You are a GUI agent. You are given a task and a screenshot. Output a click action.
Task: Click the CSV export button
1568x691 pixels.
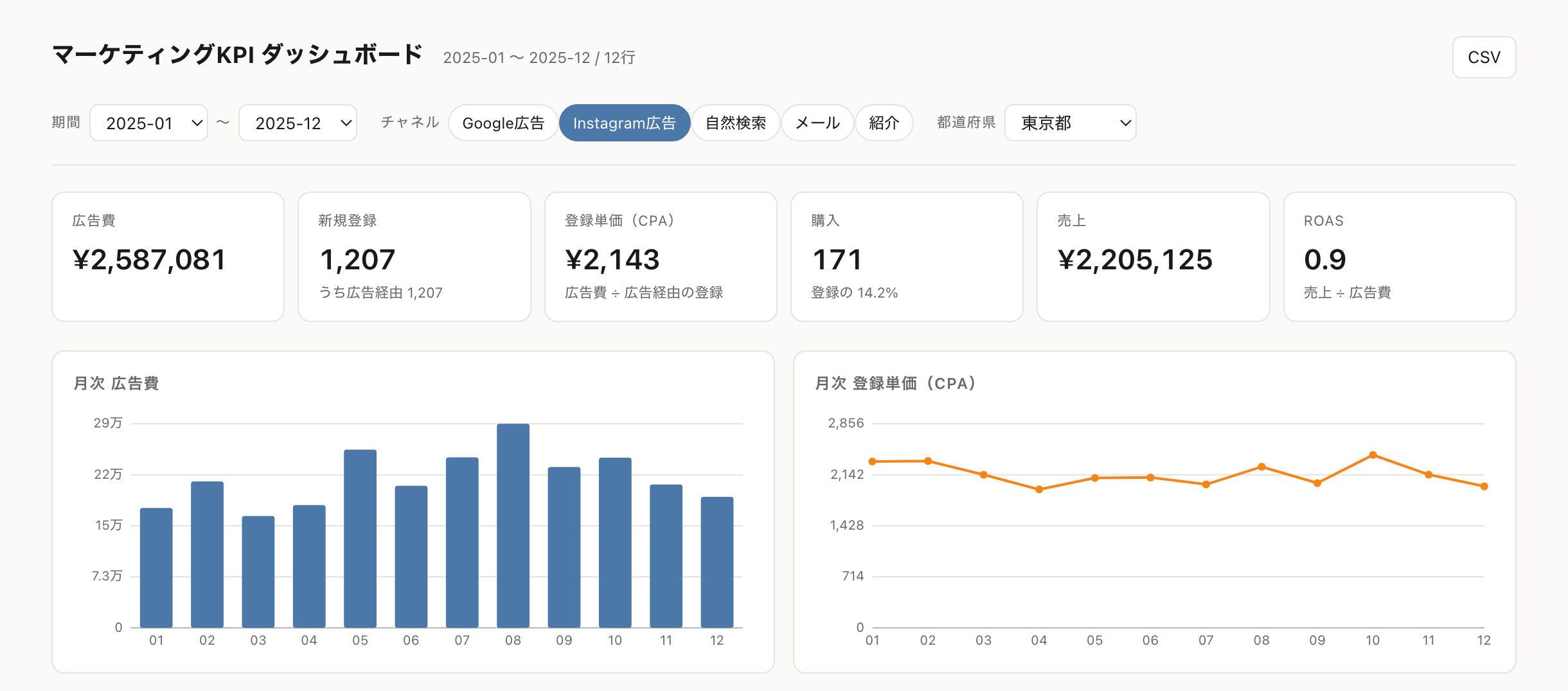point(1484,57)
